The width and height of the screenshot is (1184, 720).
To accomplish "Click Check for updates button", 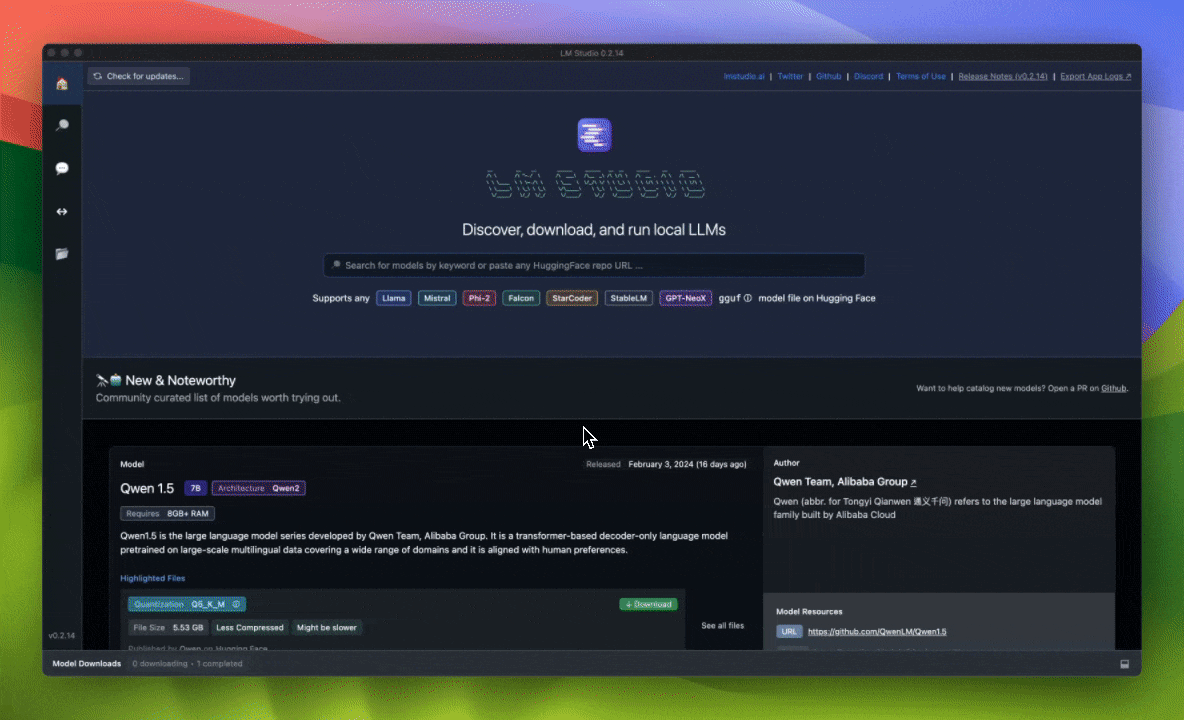I will click(139, 76).
